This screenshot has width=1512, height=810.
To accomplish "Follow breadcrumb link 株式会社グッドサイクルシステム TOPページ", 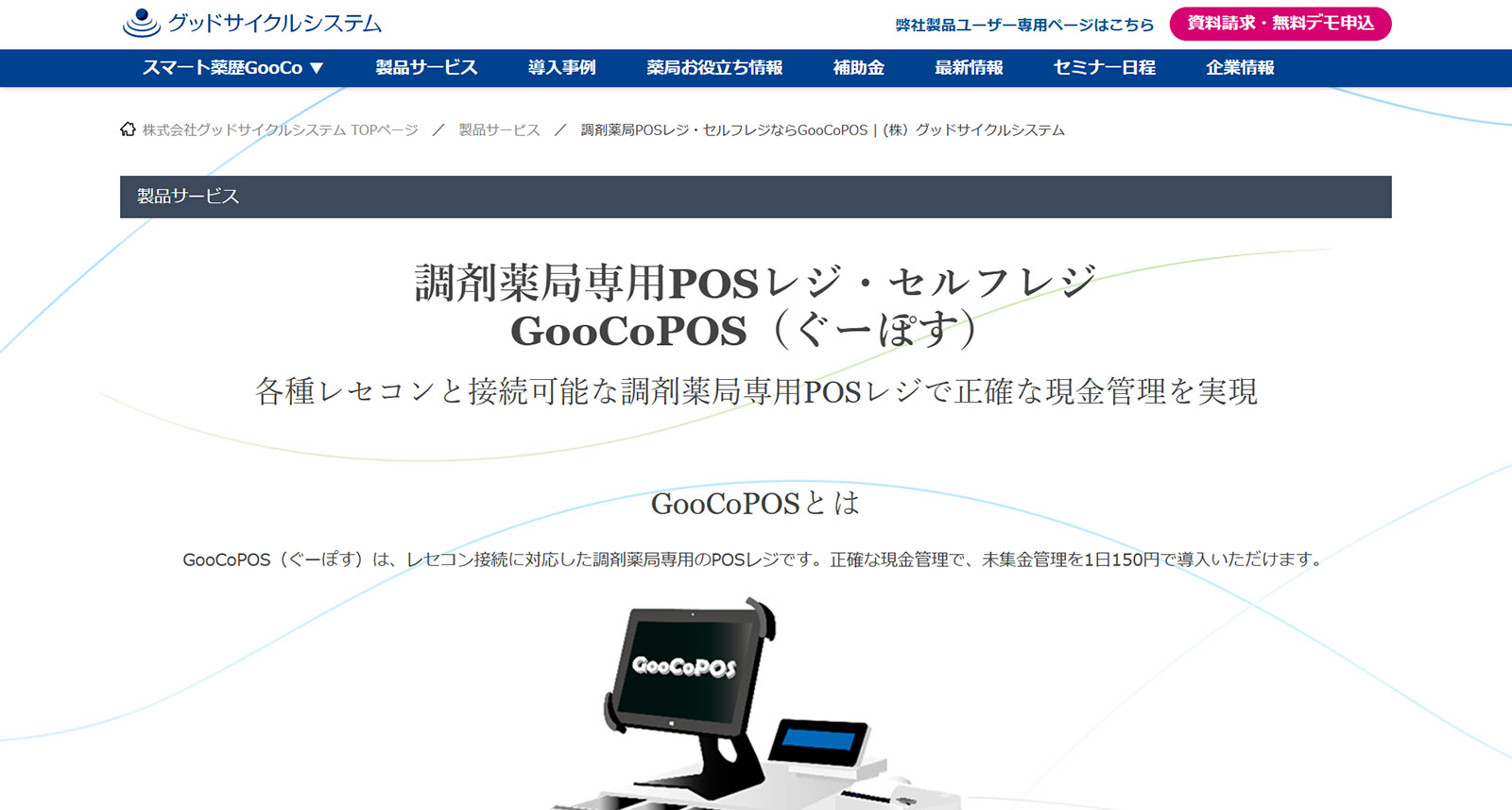I will point(280,129).
